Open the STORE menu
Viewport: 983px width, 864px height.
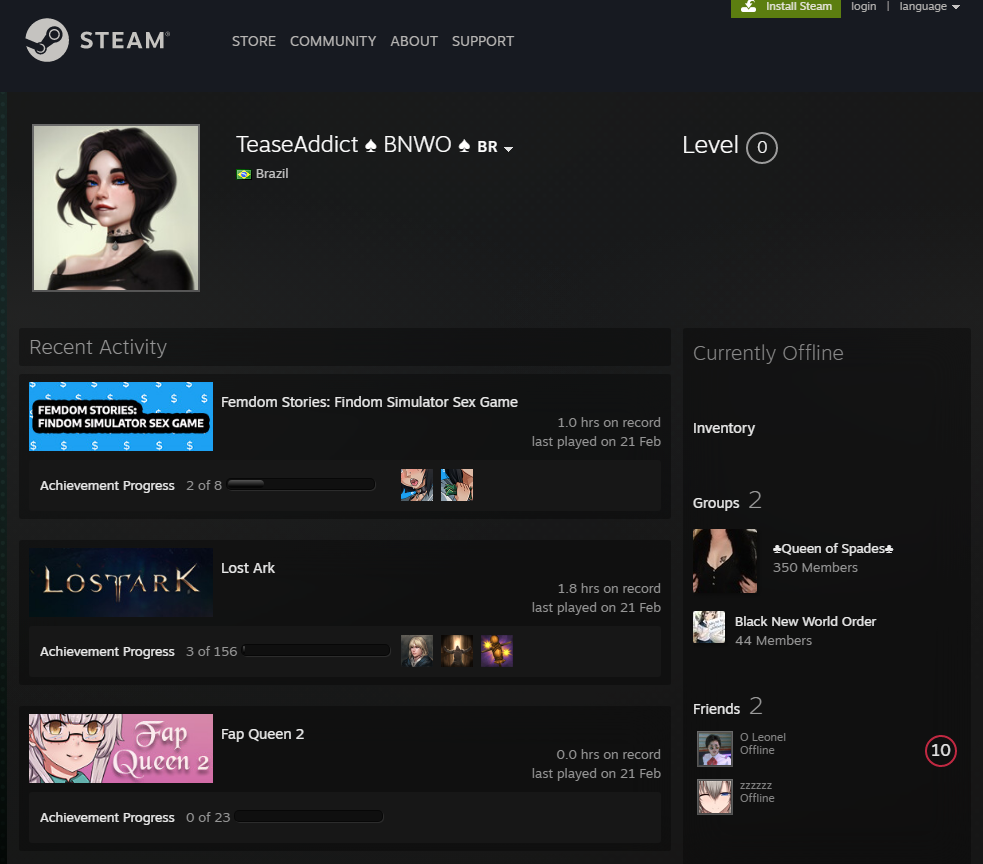(x=254, y=41)
